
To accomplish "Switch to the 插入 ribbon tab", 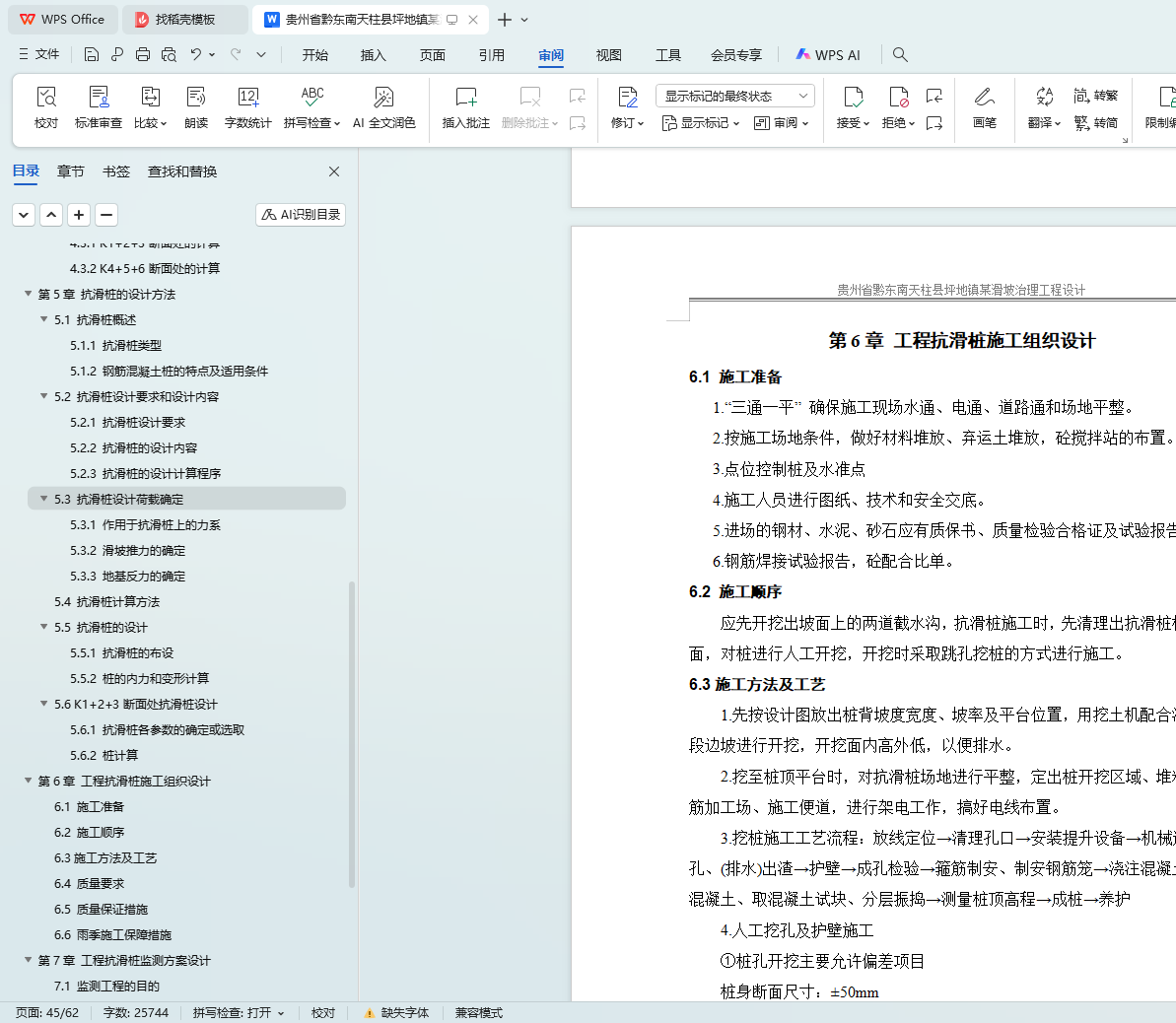I will (x=373, y=55).
